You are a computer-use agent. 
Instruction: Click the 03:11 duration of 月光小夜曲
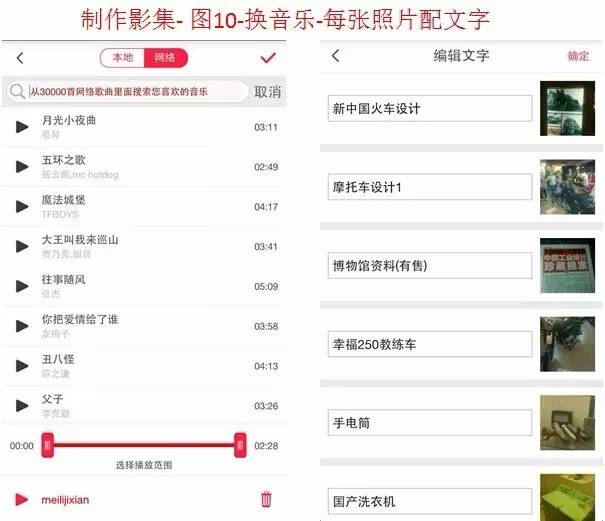(x=266, y=127)
